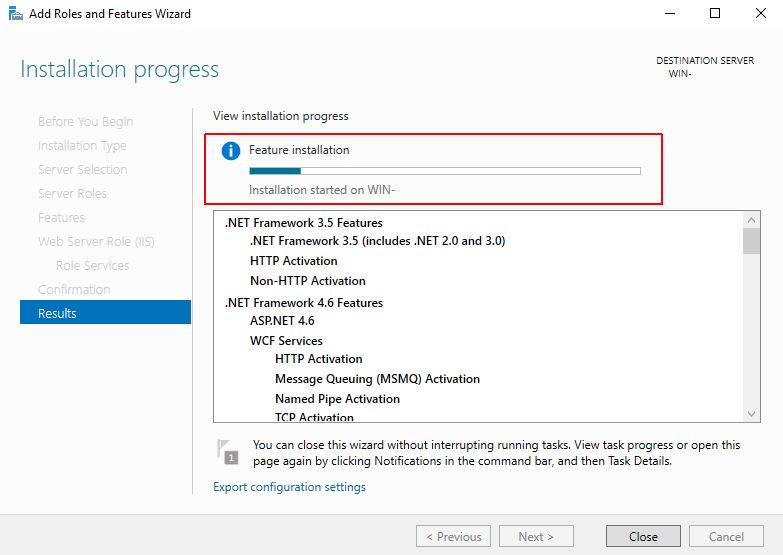Click the Cancel button
Screen dimensions: 783x555
pyautogui.click(x=726, y=536)
